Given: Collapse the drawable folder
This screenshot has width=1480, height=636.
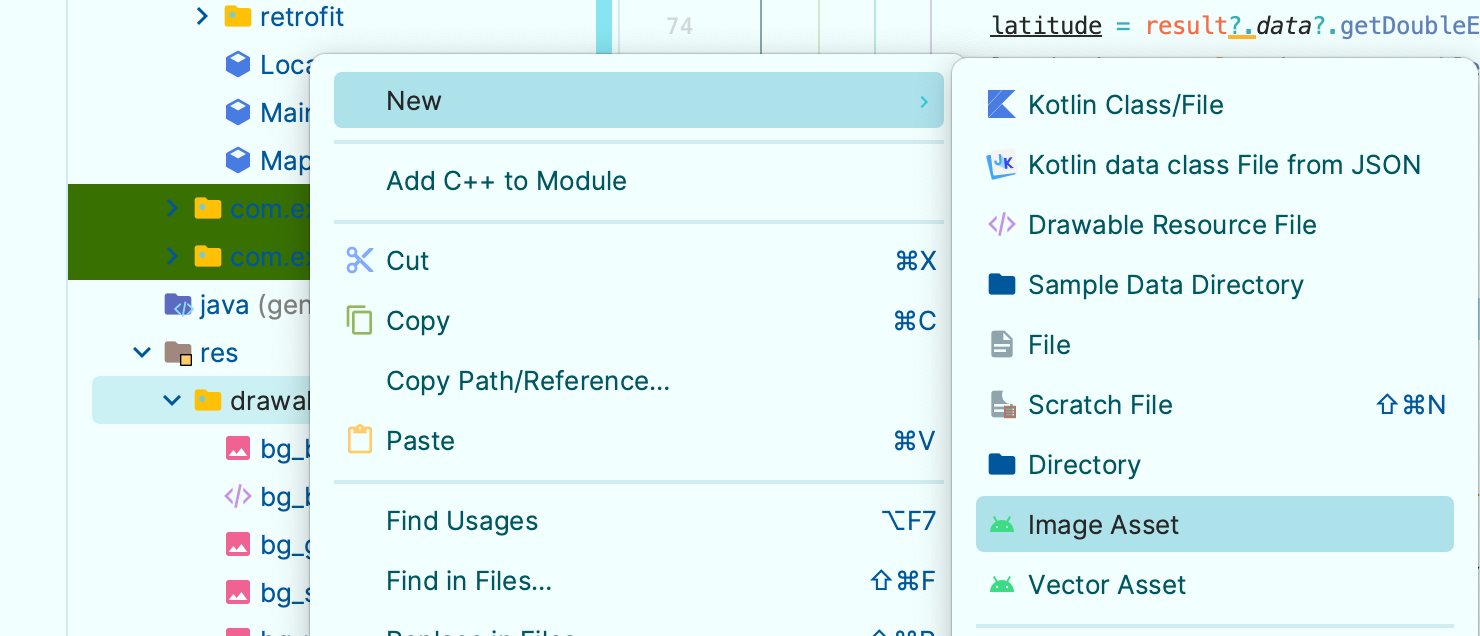Looking at the screenshot, I should [x=172, y=401].
